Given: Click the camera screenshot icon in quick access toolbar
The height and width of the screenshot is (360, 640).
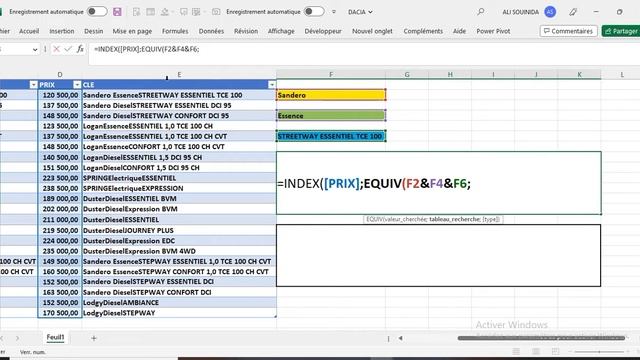Looking at the screenshot, I should [216, 12].
